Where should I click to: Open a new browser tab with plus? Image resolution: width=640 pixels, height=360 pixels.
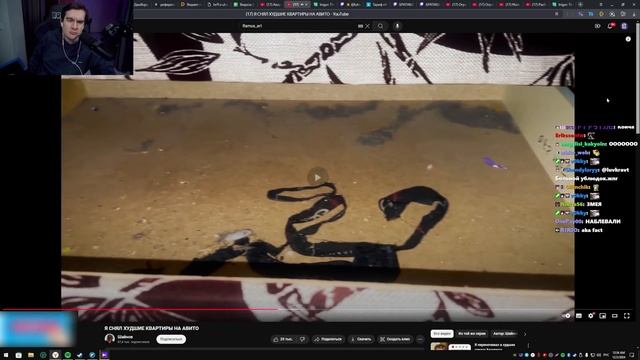coord(580,4)
